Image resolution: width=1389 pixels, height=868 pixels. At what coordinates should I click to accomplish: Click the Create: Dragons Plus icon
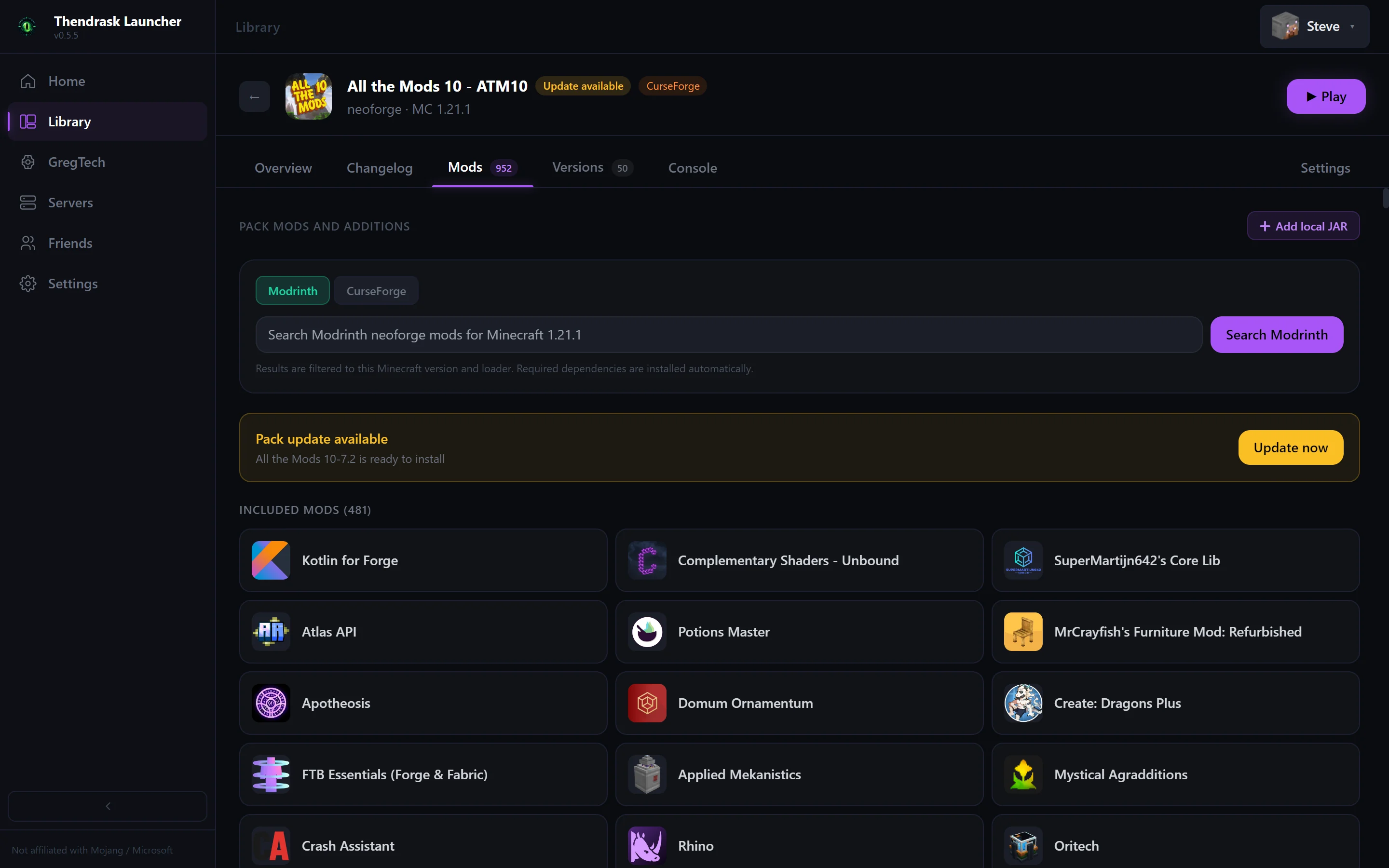pyautogui.click(x=1023, y=703)
